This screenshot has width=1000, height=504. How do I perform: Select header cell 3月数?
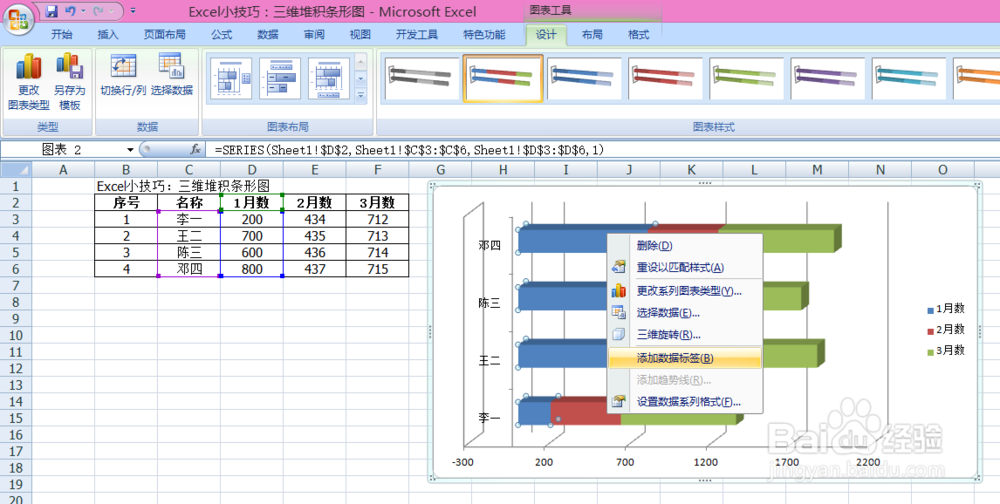[378, 203]
